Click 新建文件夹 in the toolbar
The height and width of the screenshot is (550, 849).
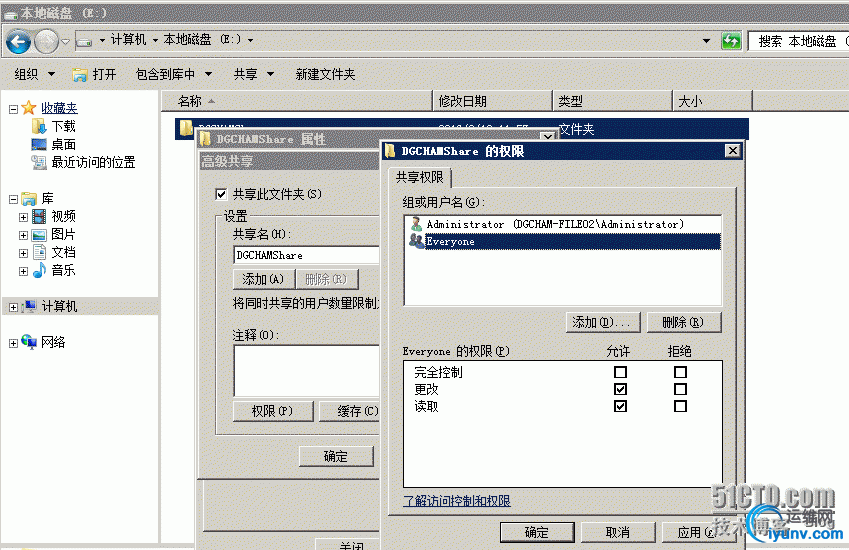click(325, 74)
